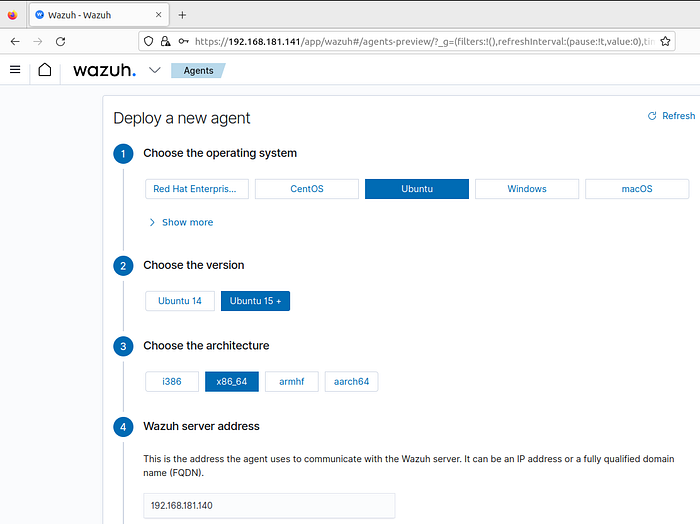View site security padlock info

click(x=166, y=42)
